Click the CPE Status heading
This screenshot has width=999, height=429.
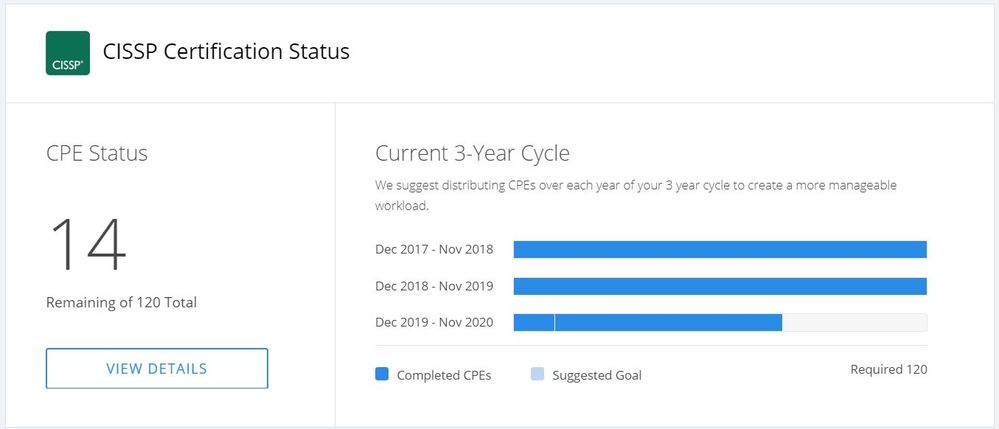click(x=97, y=153)
